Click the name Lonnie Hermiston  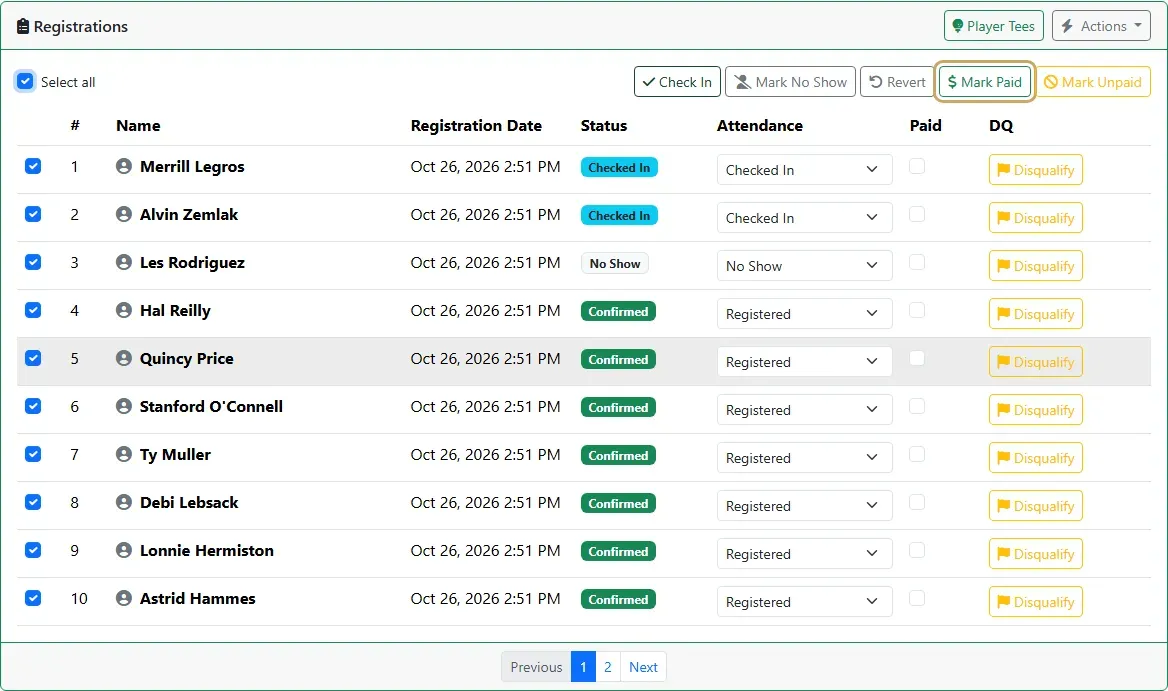[207, 550]
